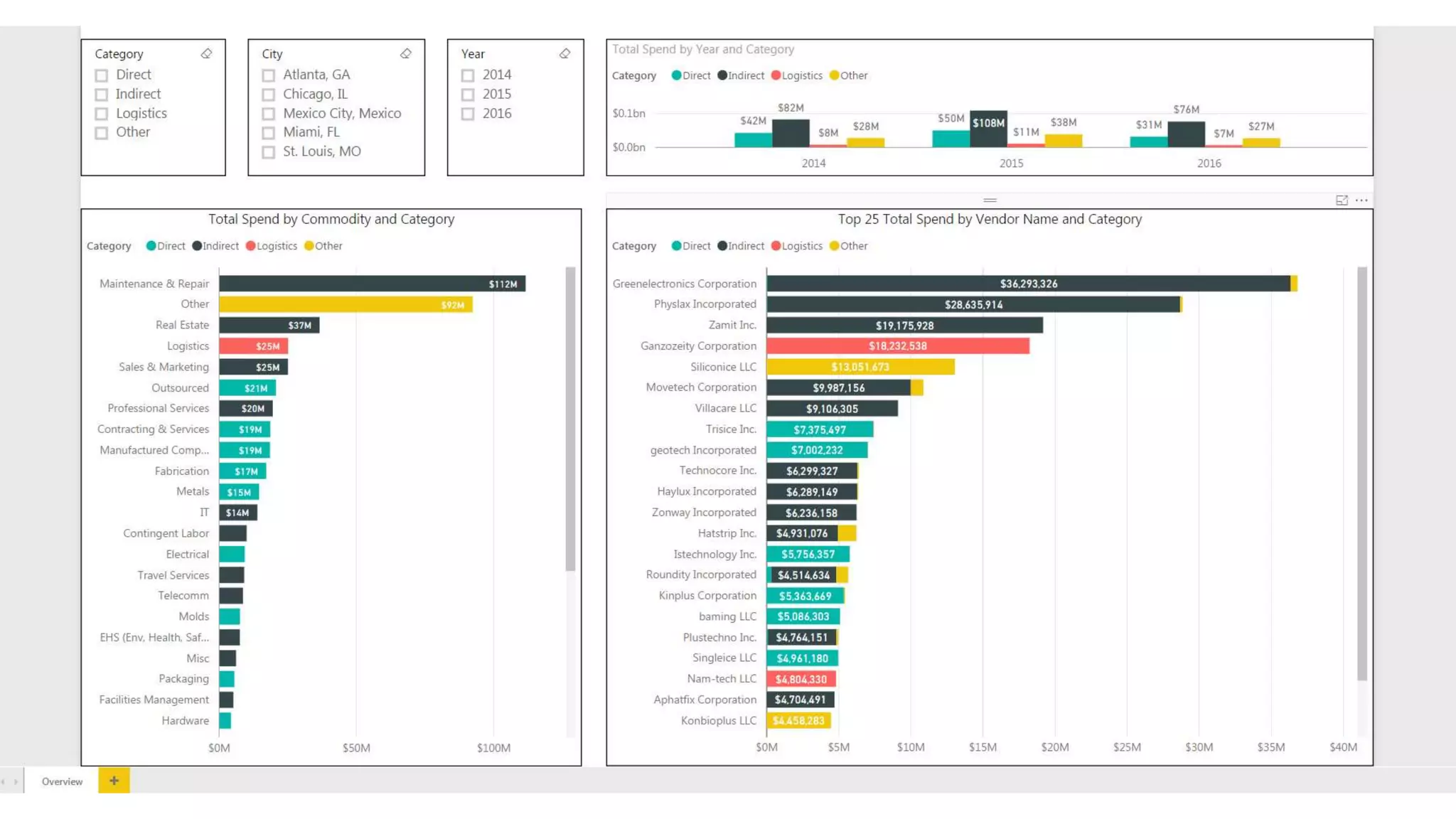Viewport: 1456px width, 819px height.
Task: Click the next page arrow in tab bar
Action: [16, 781]
